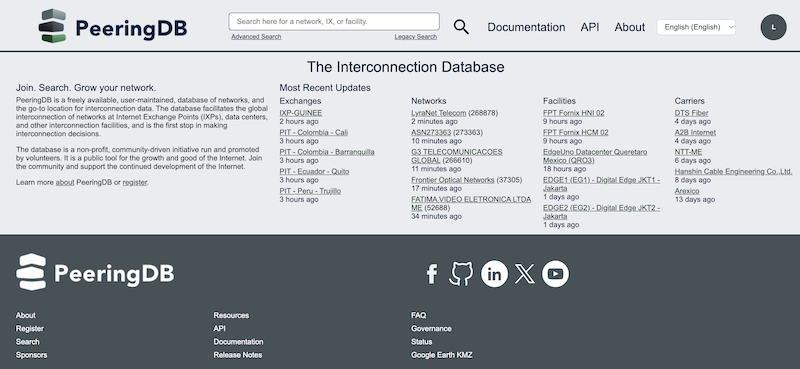Screen dimensions: 800x369
Task: Open Documentation in top navigation
Action: click(526, 27)
